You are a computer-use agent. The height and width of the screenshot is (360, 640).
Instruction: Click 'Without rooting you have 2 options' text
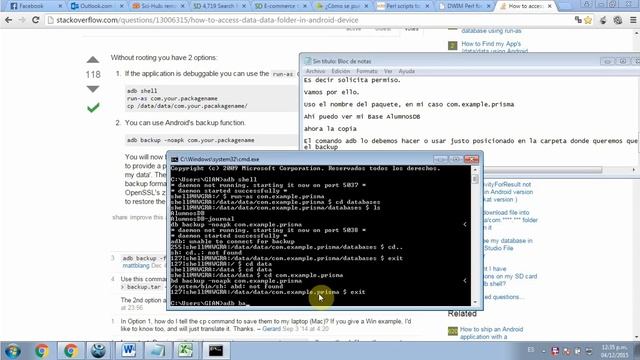pyautogui.click(x=164, y=58)
